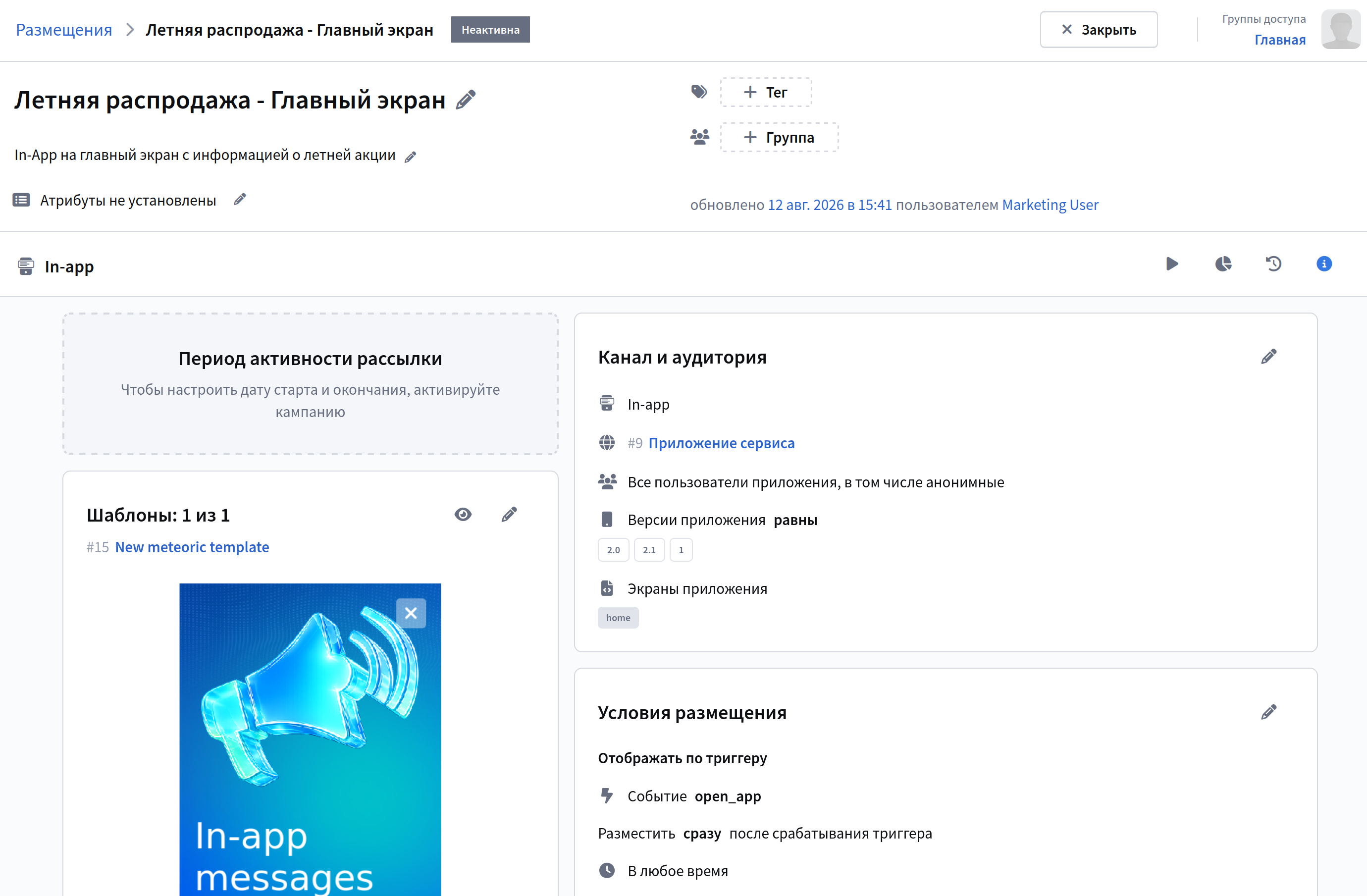1367x896 pixels.
Task: Click the breadcrumb title Летняя распродажа
Action: pos(289,30)
